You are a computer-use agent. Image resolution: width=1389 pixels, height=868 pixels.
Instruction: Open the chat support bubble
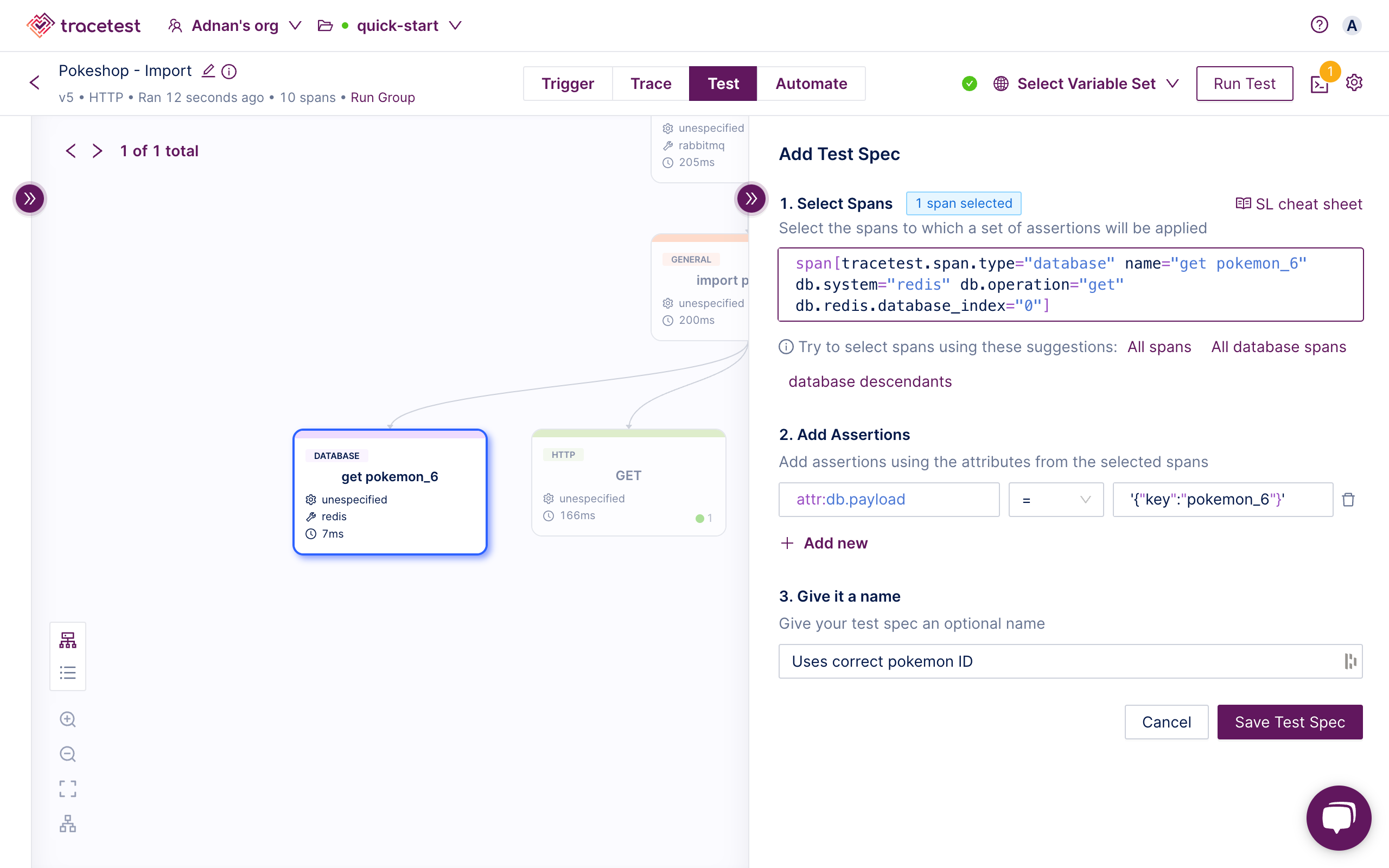[x=1339, y=818]
